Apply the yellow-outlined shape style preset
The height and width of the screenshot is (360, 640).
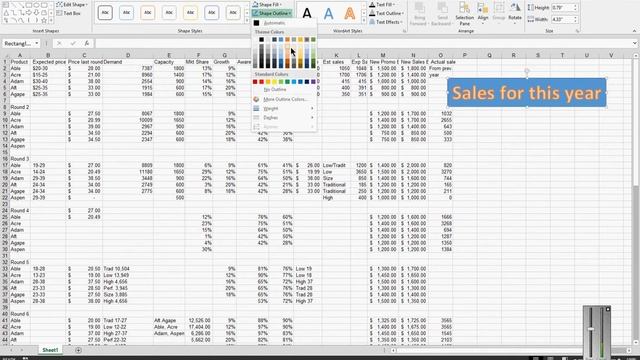tap(190, 13)
